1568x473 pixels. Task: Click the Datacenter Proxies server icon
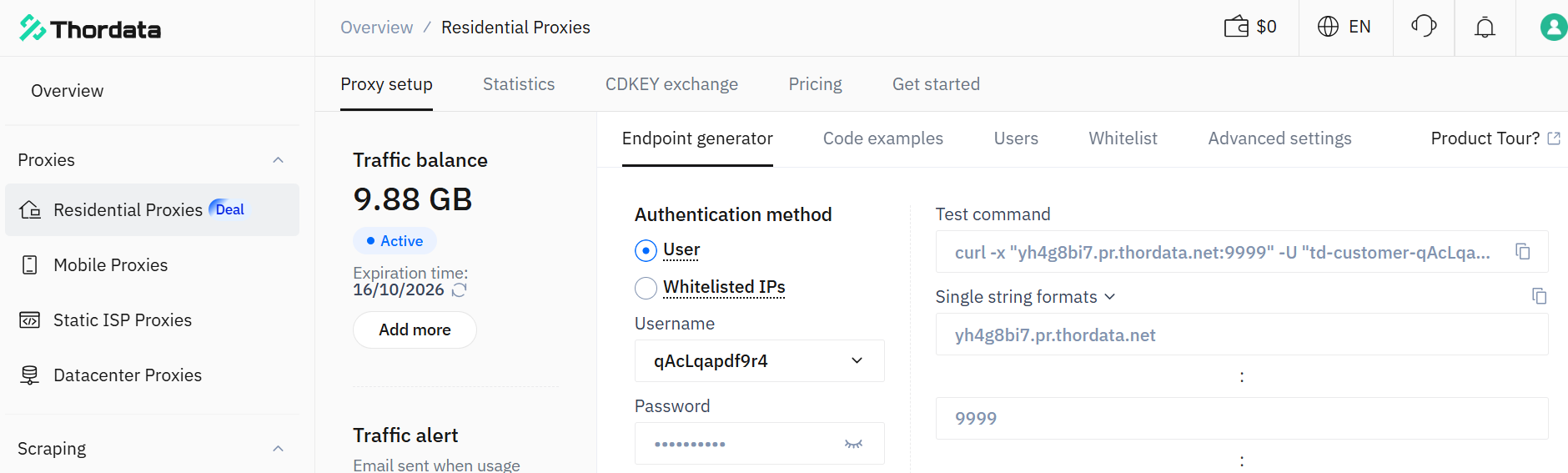30,375
